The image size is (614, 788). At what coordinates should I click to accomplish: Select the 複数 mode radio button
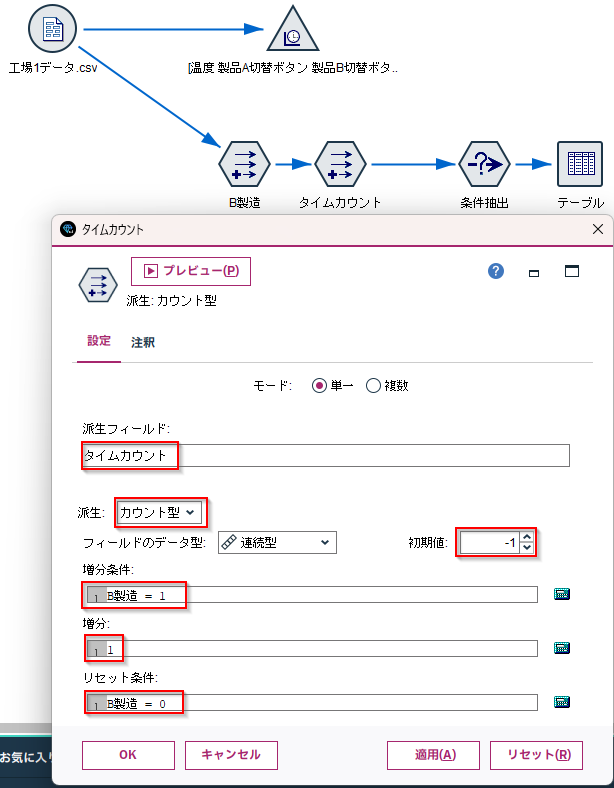click(x=373, y=386)
